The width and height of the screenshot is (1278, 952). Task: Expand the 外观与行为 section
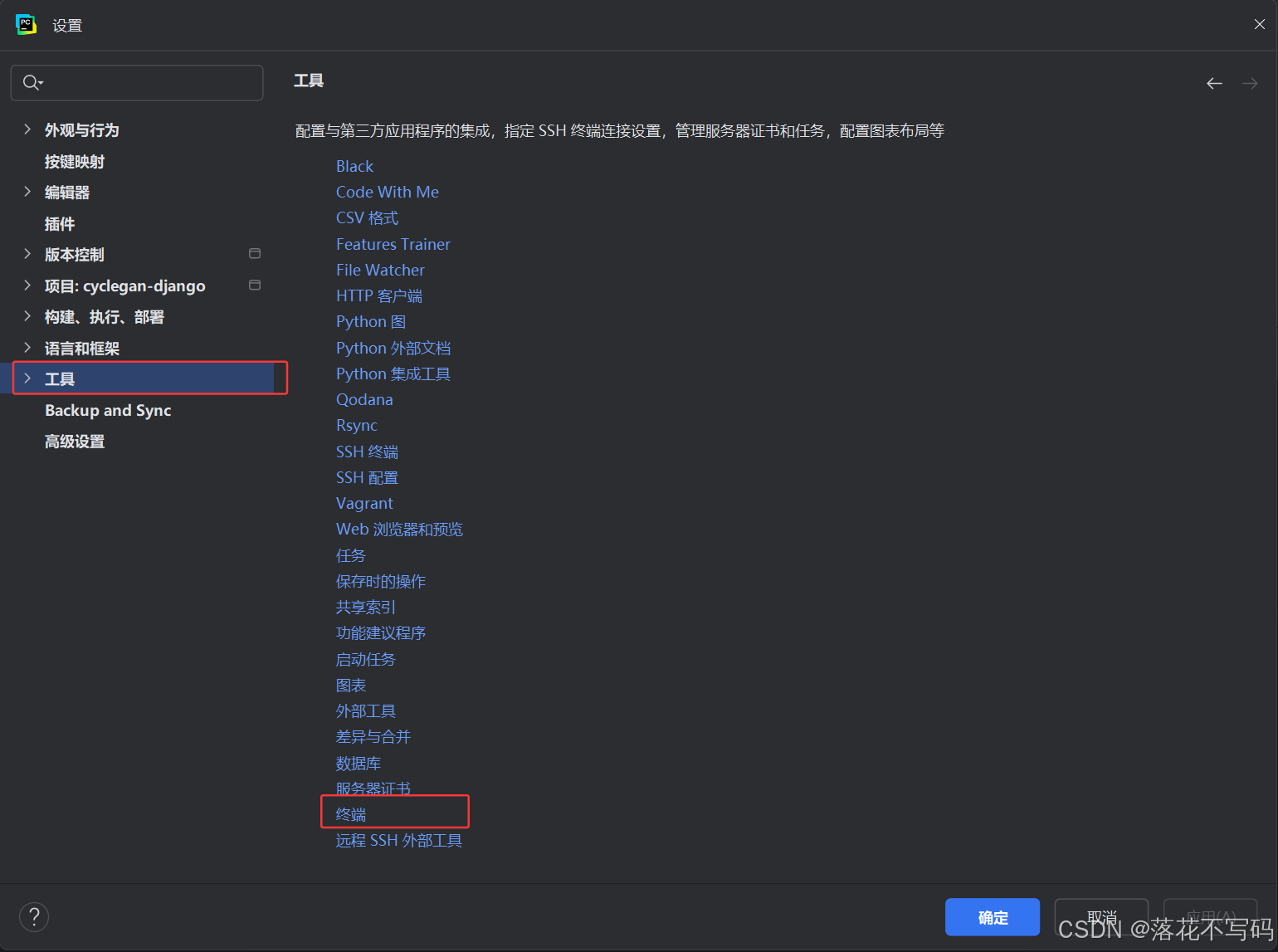tap(27, 129)
